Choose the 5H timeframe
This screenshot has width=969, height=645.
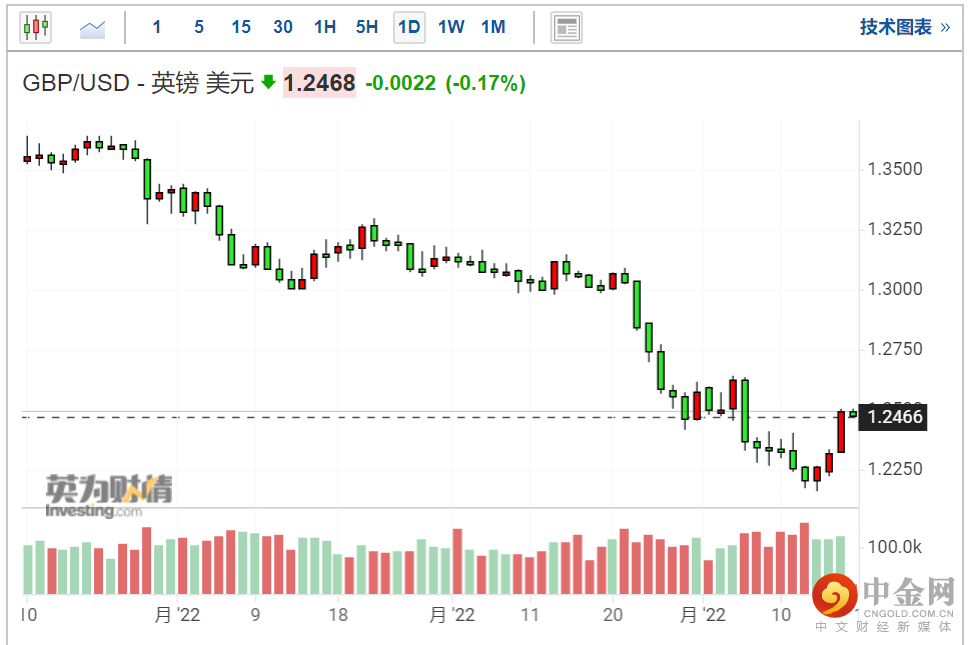click(367, 27)
